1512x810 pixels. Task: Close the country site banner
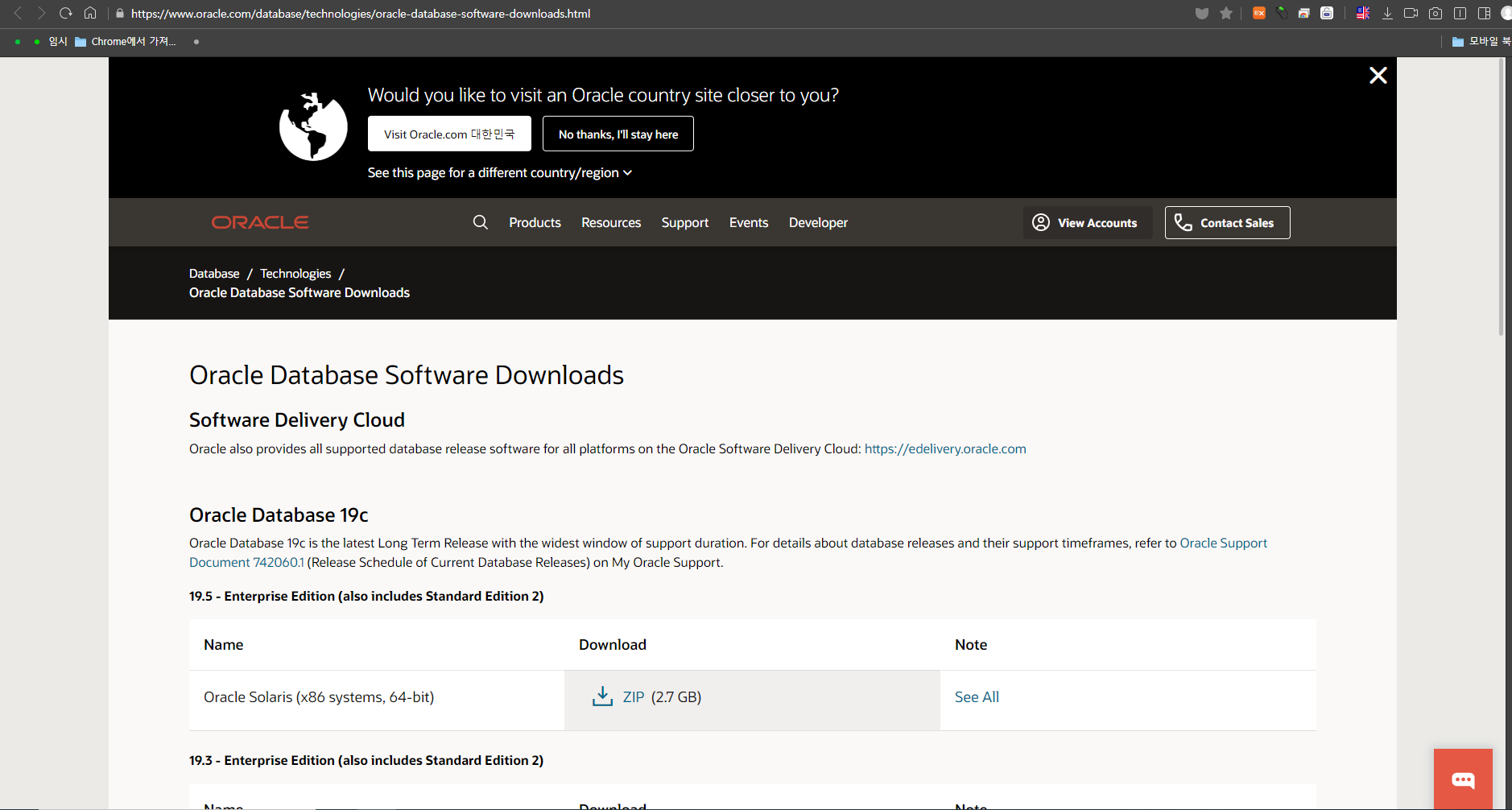coord(1378,75)
